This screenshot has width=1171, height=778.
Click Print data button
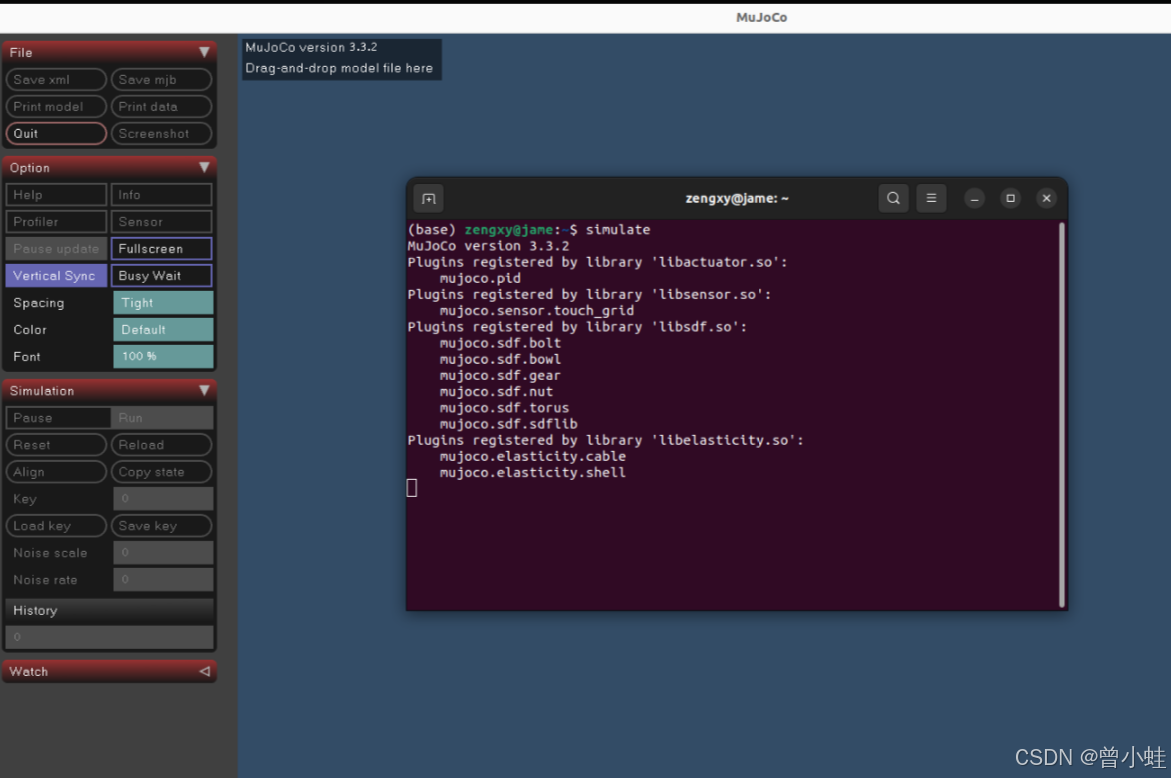pos(161,107)
